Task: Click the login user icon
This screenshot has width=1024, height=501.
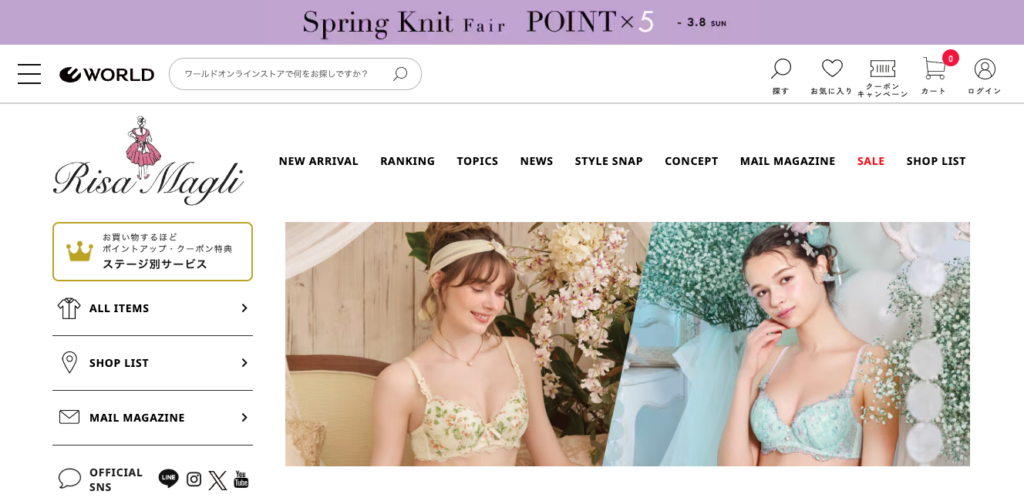Action: [x=984, y=69]
